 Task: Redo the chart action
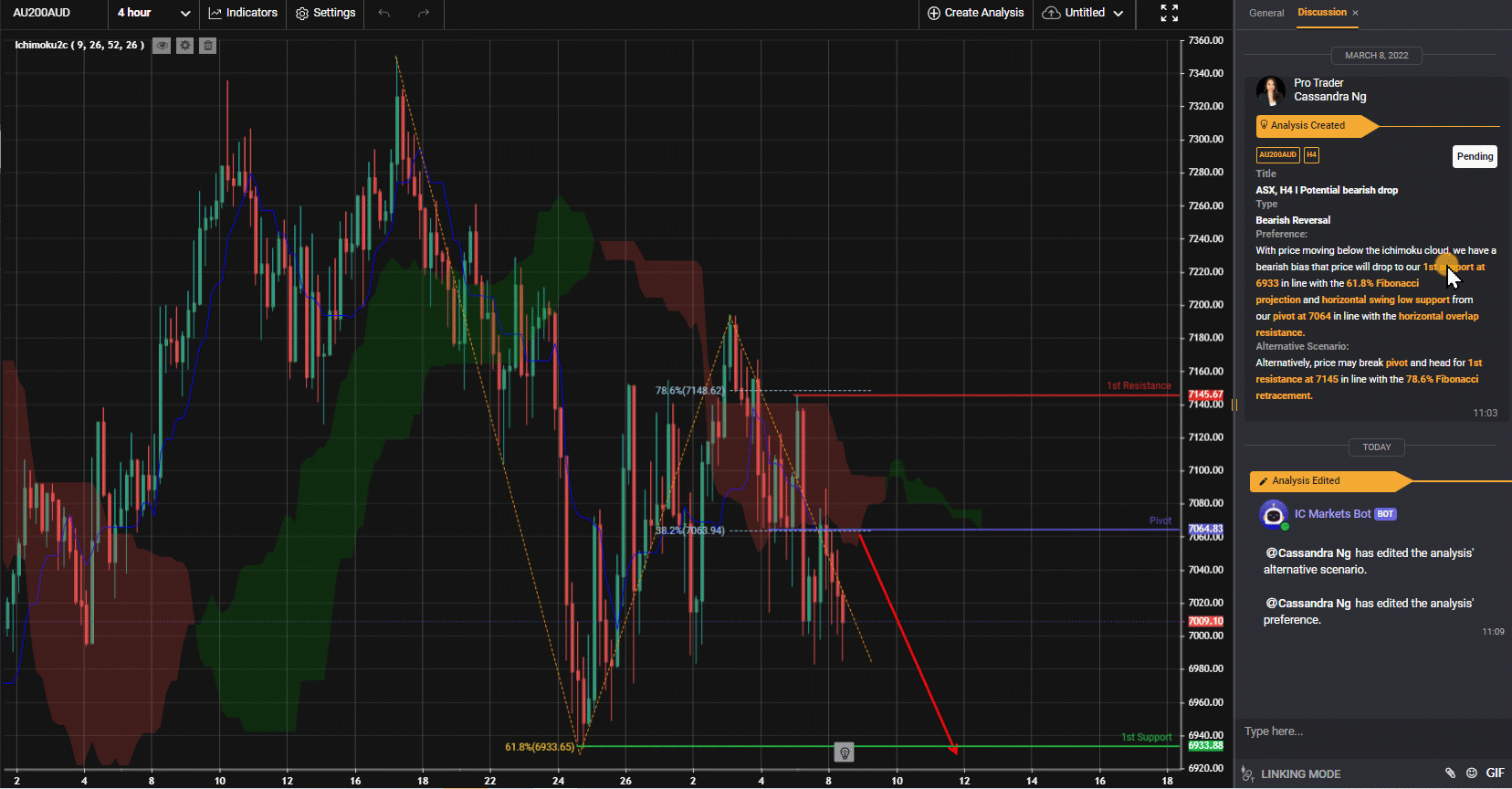(x=424, y=13)
